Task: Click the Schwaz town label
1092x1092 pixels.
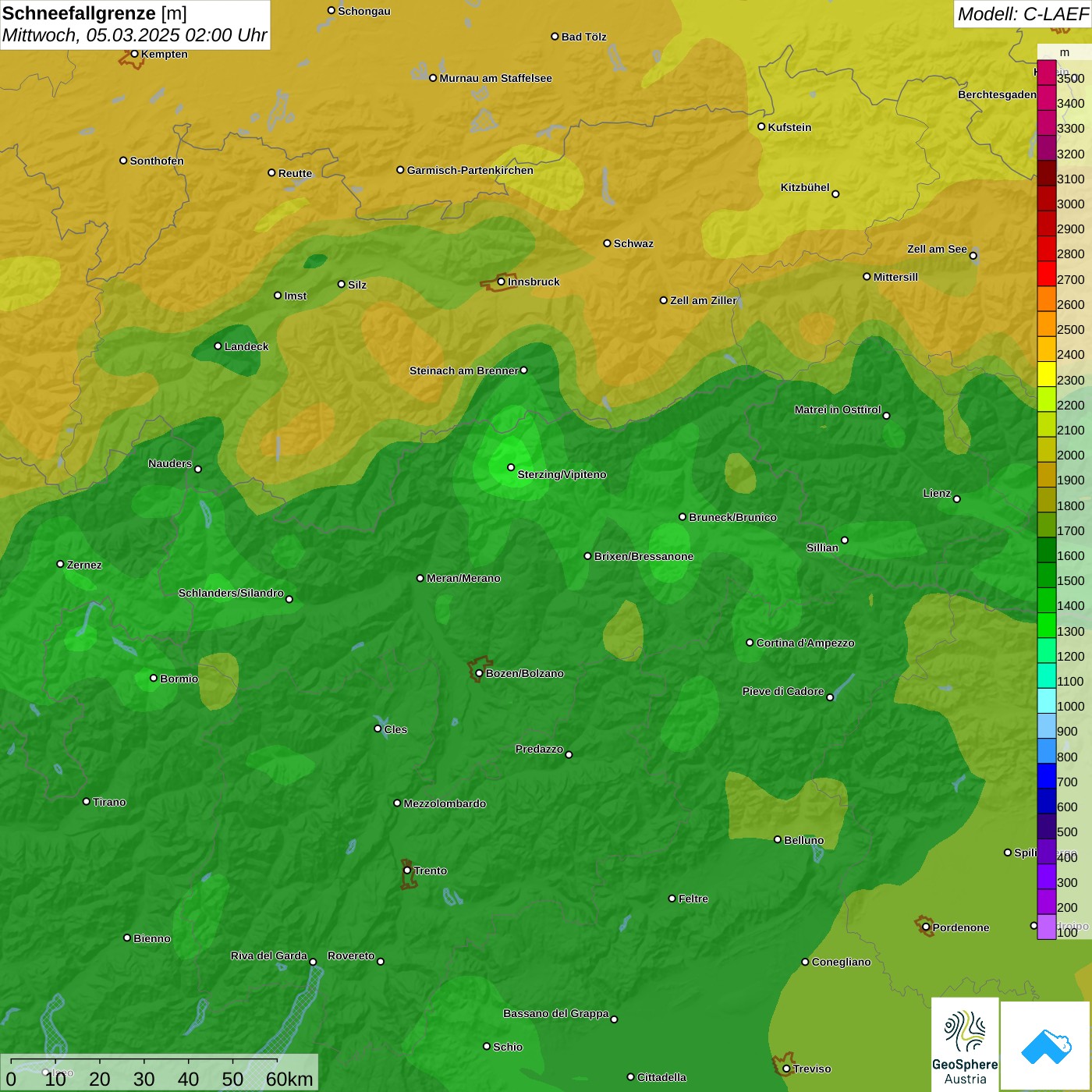Action: 633,243
